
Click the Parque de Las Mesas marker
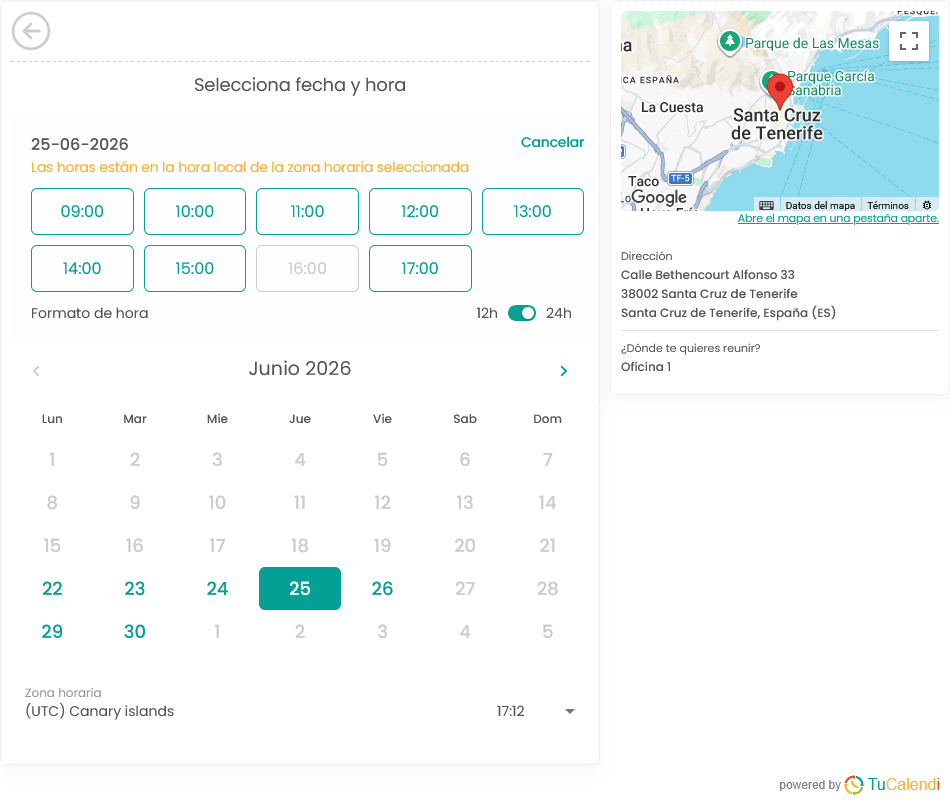(729, 42)
